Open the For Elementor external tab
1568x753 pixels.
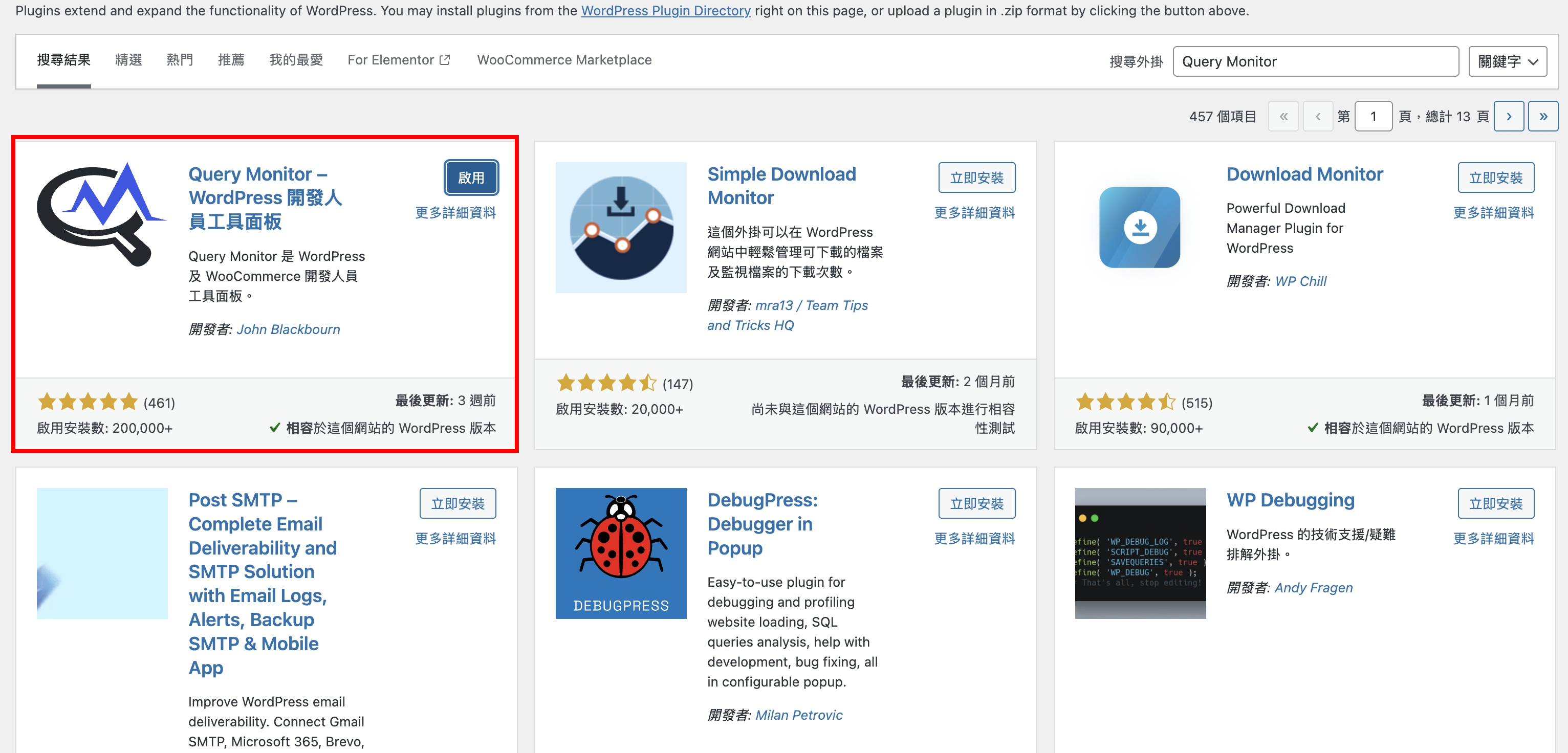pyautogui.click(x=399, y=60)
